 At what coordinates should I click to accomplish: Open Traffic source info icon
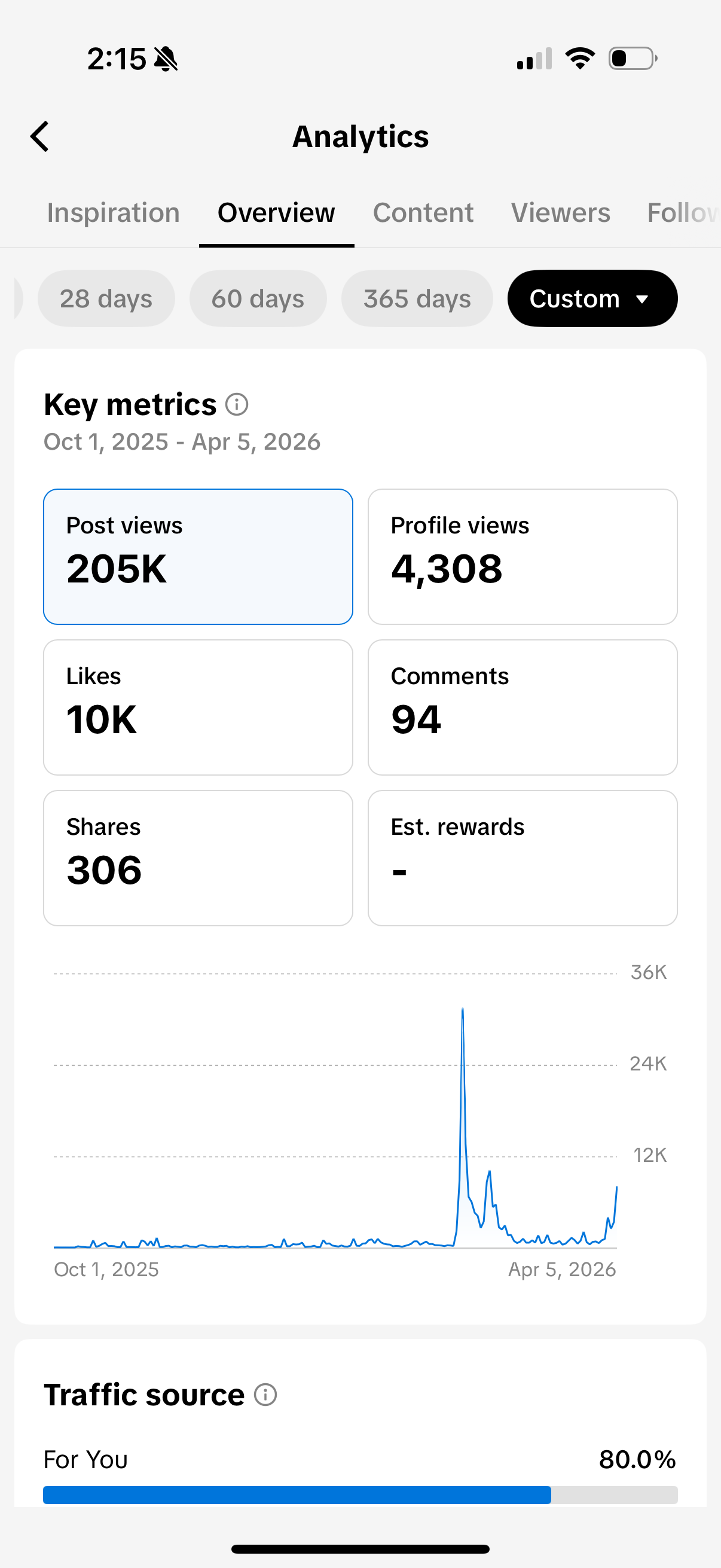click(x=265, y=1394)
